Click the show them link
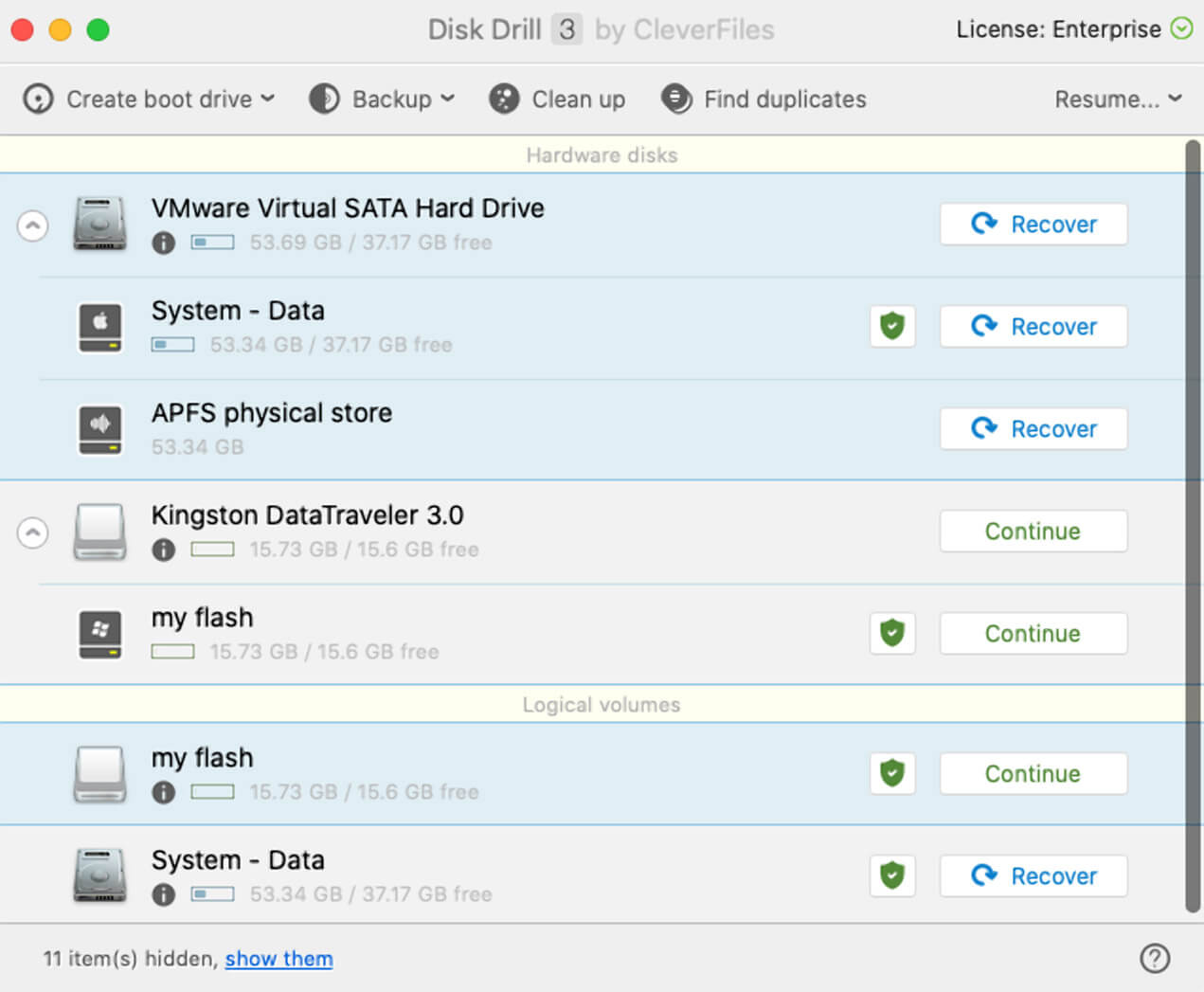The height and width of the screenshot is (992, 1204). (279, 959)
